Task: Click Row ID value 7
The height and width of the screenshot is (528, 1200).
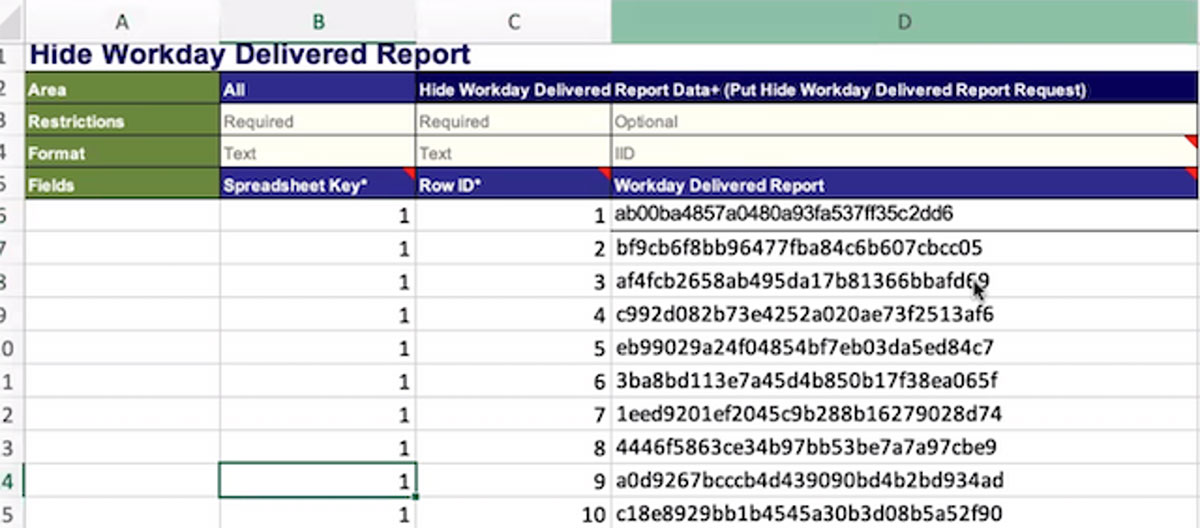Action: (513, 414)
